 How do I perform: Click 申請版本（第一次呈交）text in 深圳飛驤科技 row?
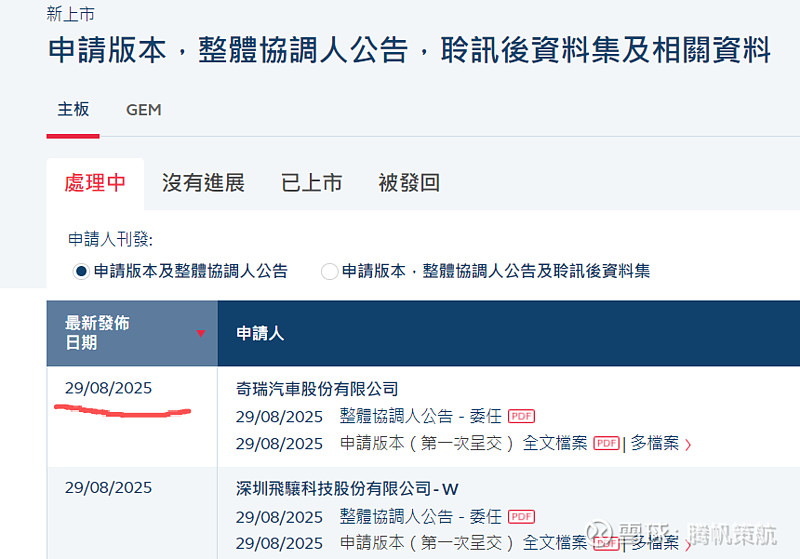[427, 543]
